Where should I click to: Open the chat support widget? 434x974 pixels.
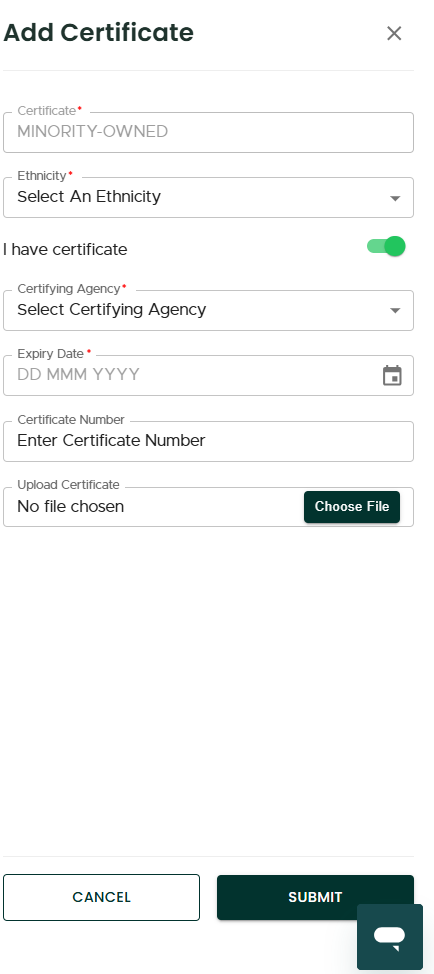pyautogui.click(x=390, y=937)
